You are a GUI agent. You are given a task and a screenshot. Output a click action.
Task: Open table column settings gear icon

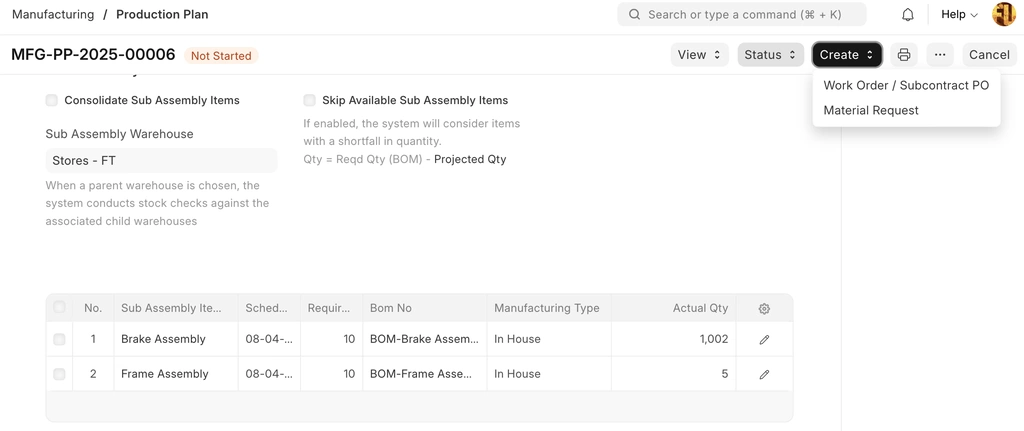(764, 309)
